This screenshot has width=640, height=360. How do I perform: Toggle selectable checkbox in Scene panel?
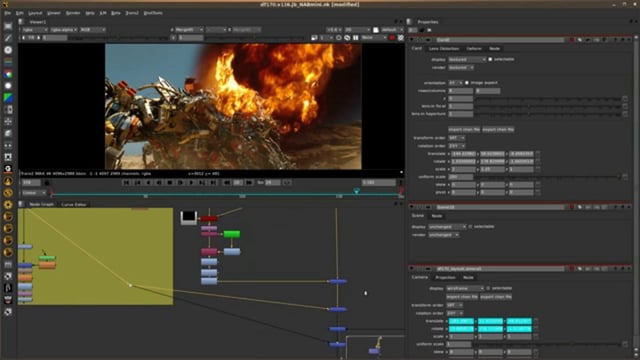(x=470, y=227)
